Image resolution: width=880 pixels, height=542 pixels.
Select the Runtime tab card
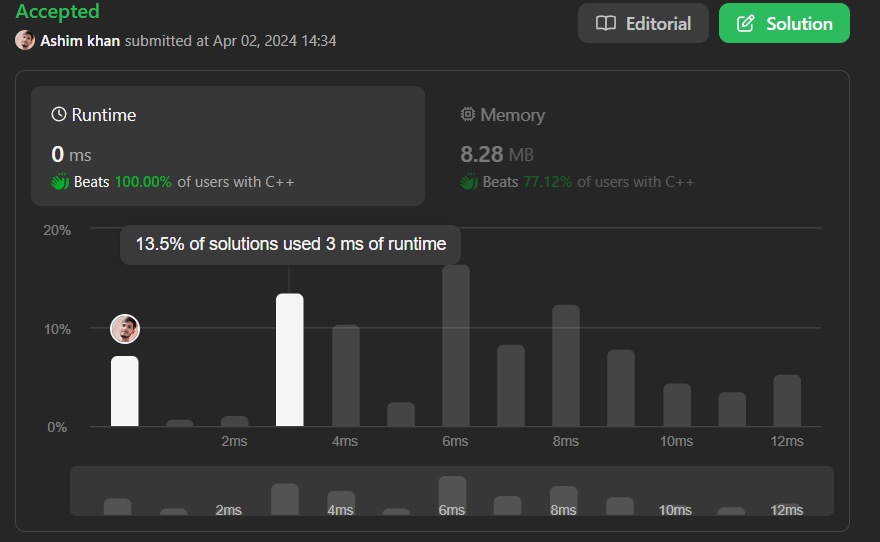[x=228, y=146]
